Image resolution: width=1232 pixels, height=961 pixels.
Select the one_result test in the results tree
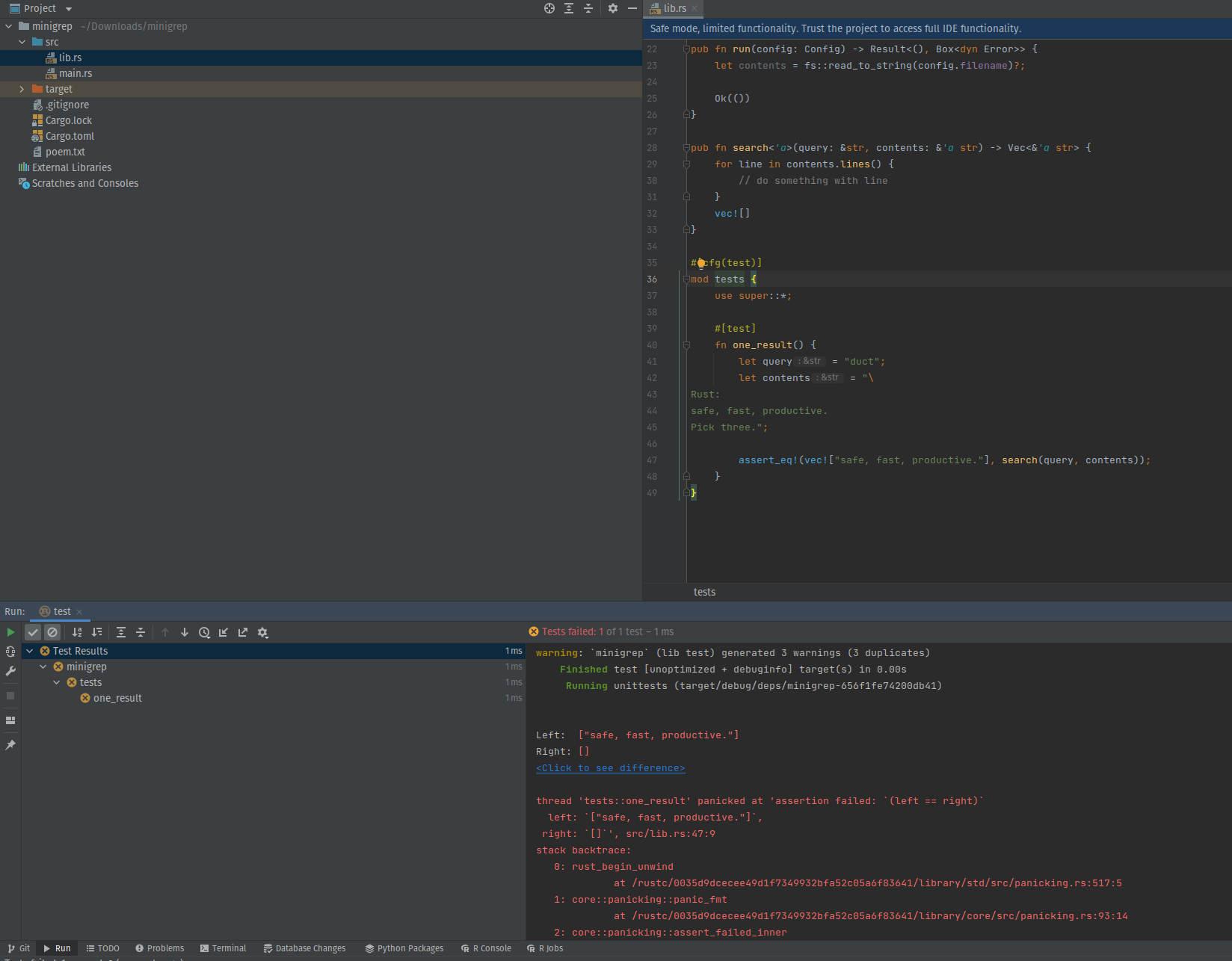(x=117, y=697)
